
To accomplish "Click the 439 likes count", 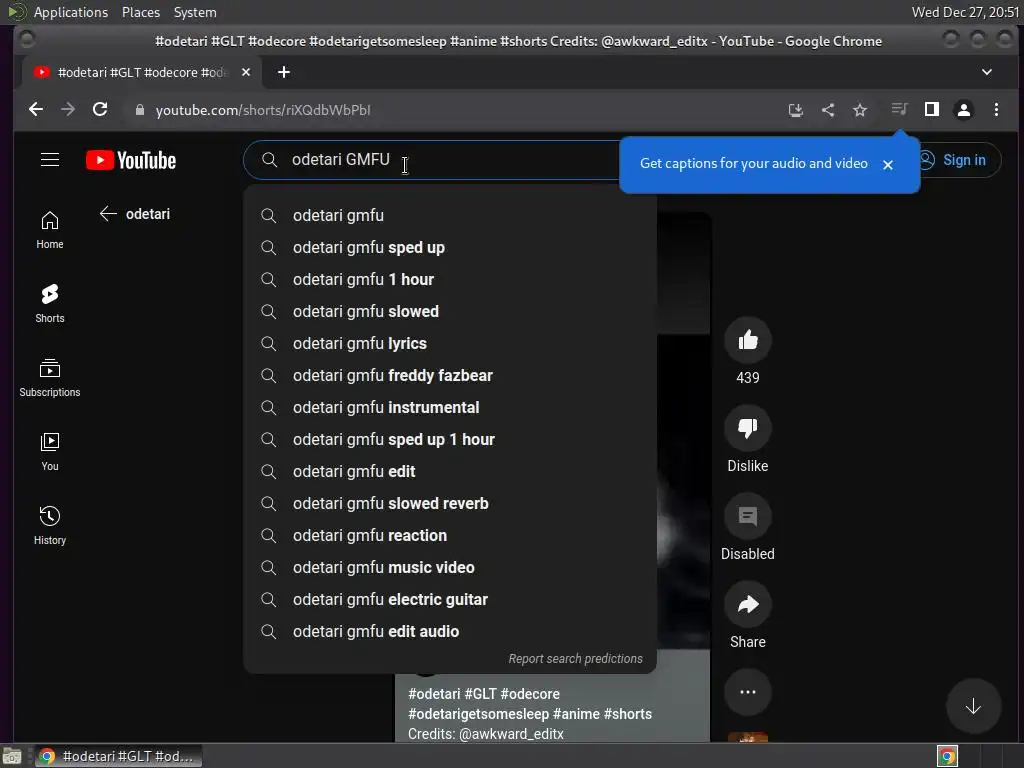I will click(748, 377).
